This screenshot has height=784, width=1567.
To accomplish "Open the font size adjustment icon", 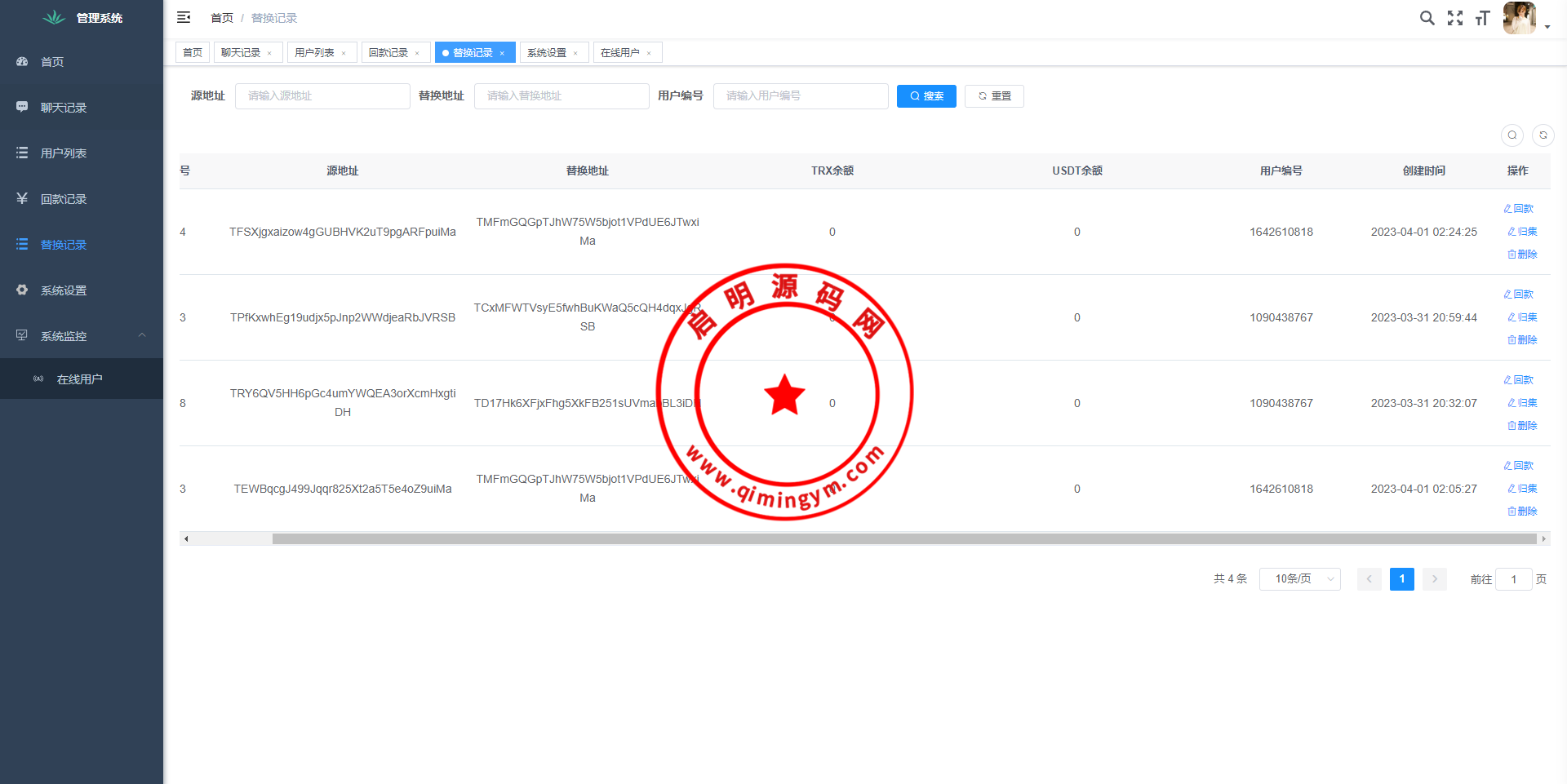I will click(1483, 18).
